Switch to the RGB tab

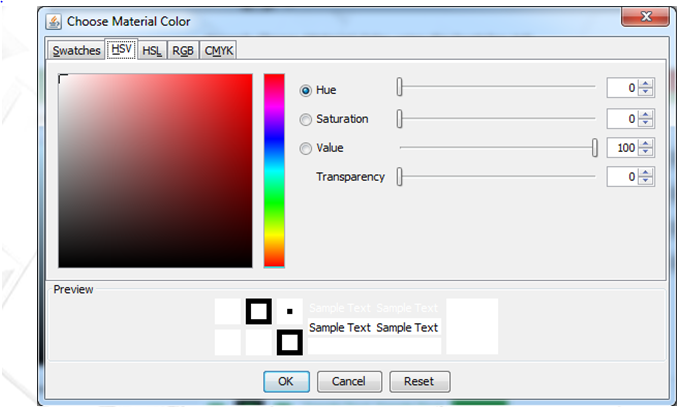tap(183, 50)
